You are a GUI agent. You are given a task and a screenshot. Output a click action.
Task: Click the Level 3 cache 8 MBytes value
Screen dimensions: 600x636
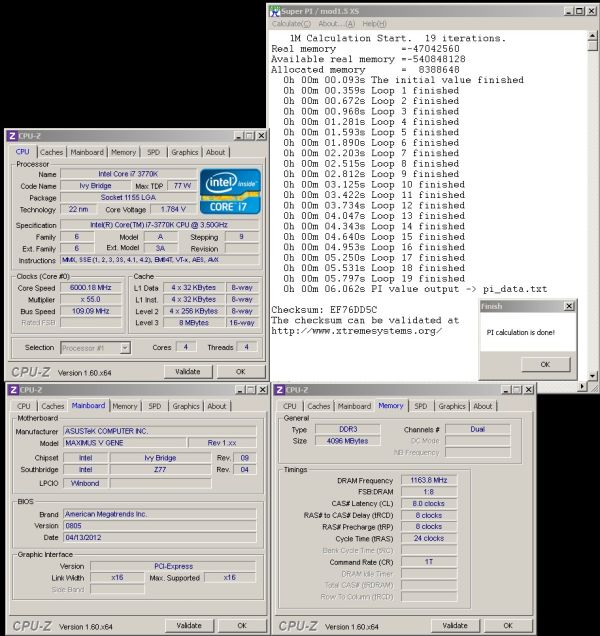pyautogui.click(x=194, y=323)
